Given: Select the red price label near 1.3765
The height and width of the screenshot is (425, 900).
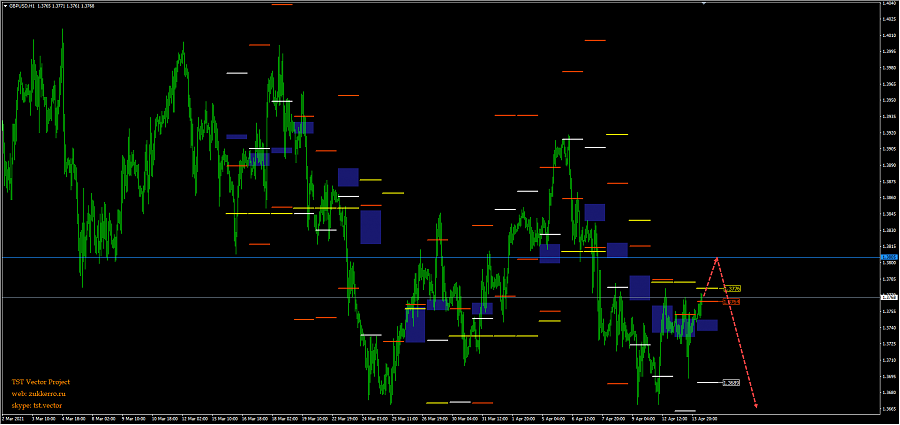Looking at the screenshot, I should coord(733,301).
